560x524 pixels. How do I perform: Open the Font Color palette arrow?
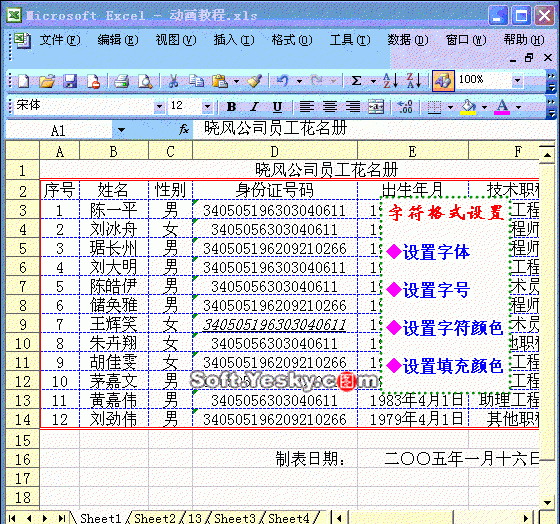pyautogui.click(x=518, y=107)
